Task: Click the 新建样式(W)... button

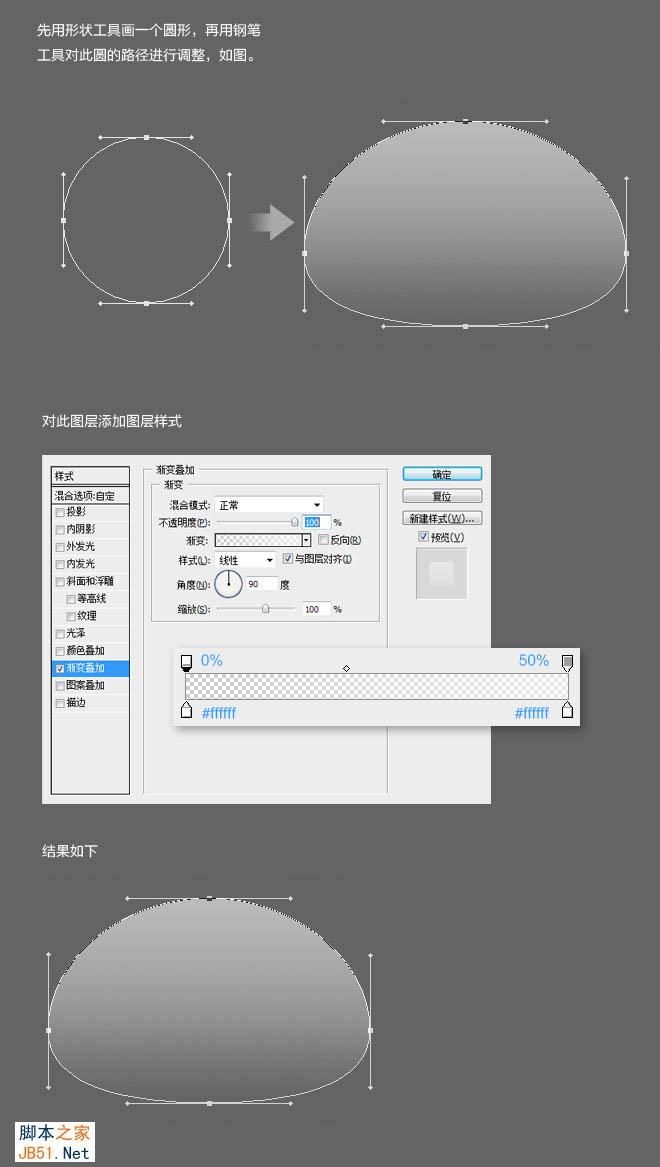Action: (442, 518)
